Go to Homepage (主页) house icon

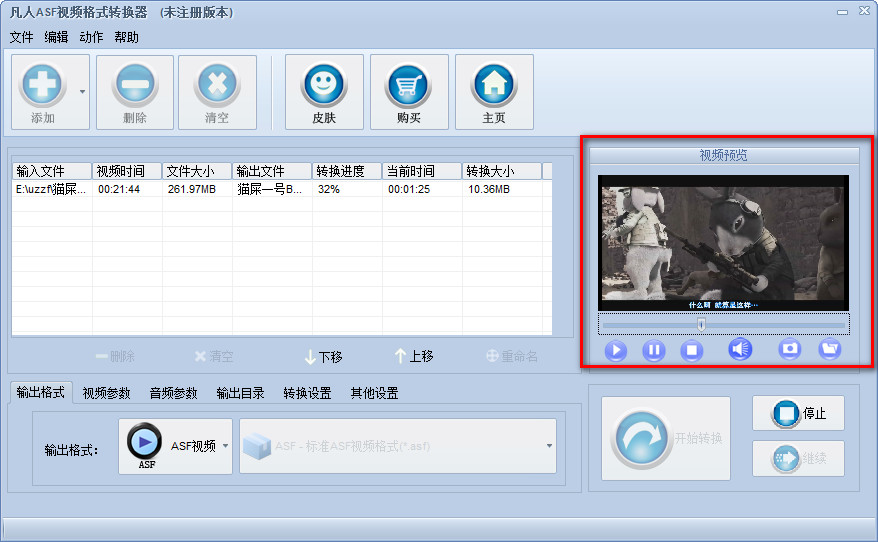coord(493,86)
